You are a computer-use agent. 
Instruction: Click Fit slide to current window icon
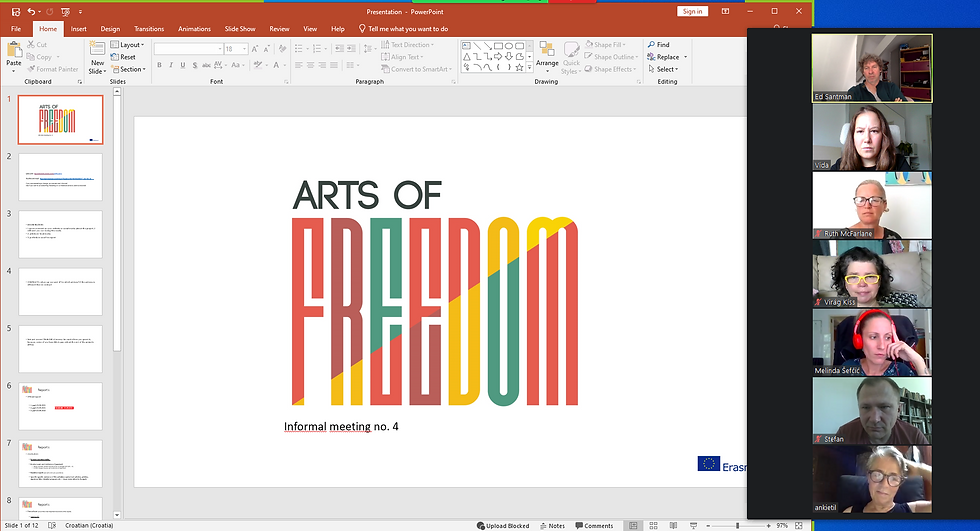799,526
